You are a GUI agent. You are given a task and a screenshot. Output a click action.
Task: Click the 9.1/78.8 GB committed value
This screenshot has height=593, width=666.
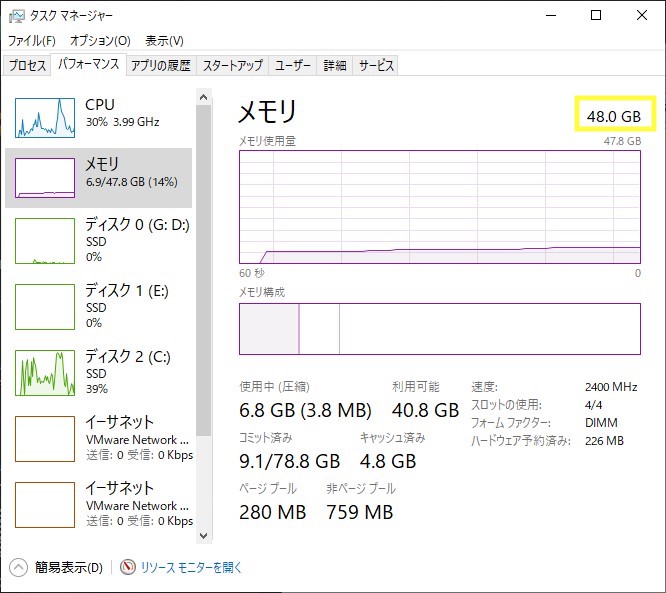[290, 461]
